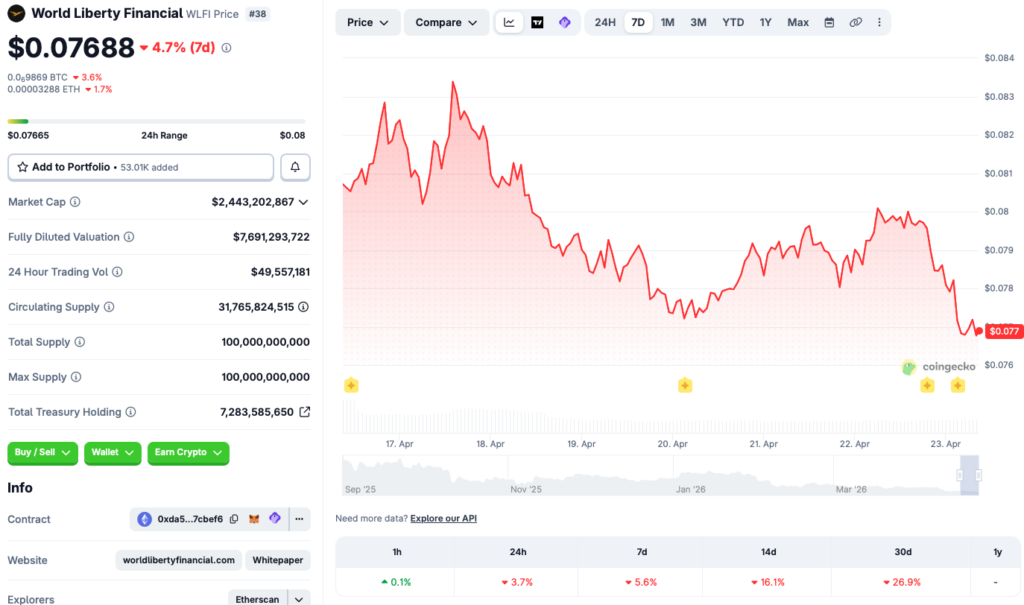Click the chart link share icon
The height and width of the screenshot is (605, 1024).
coord(855,22)
